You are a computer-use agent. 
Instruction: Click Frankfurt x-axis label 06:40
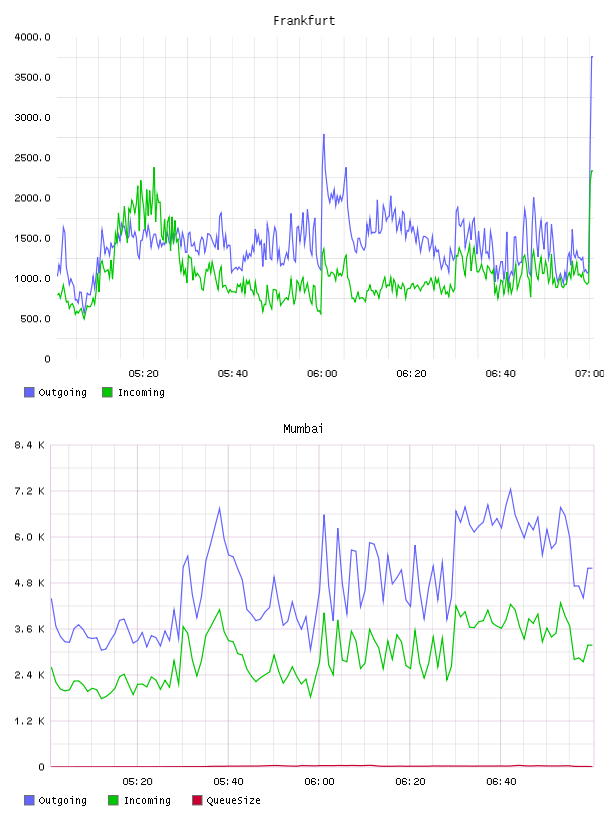point(500,374)
